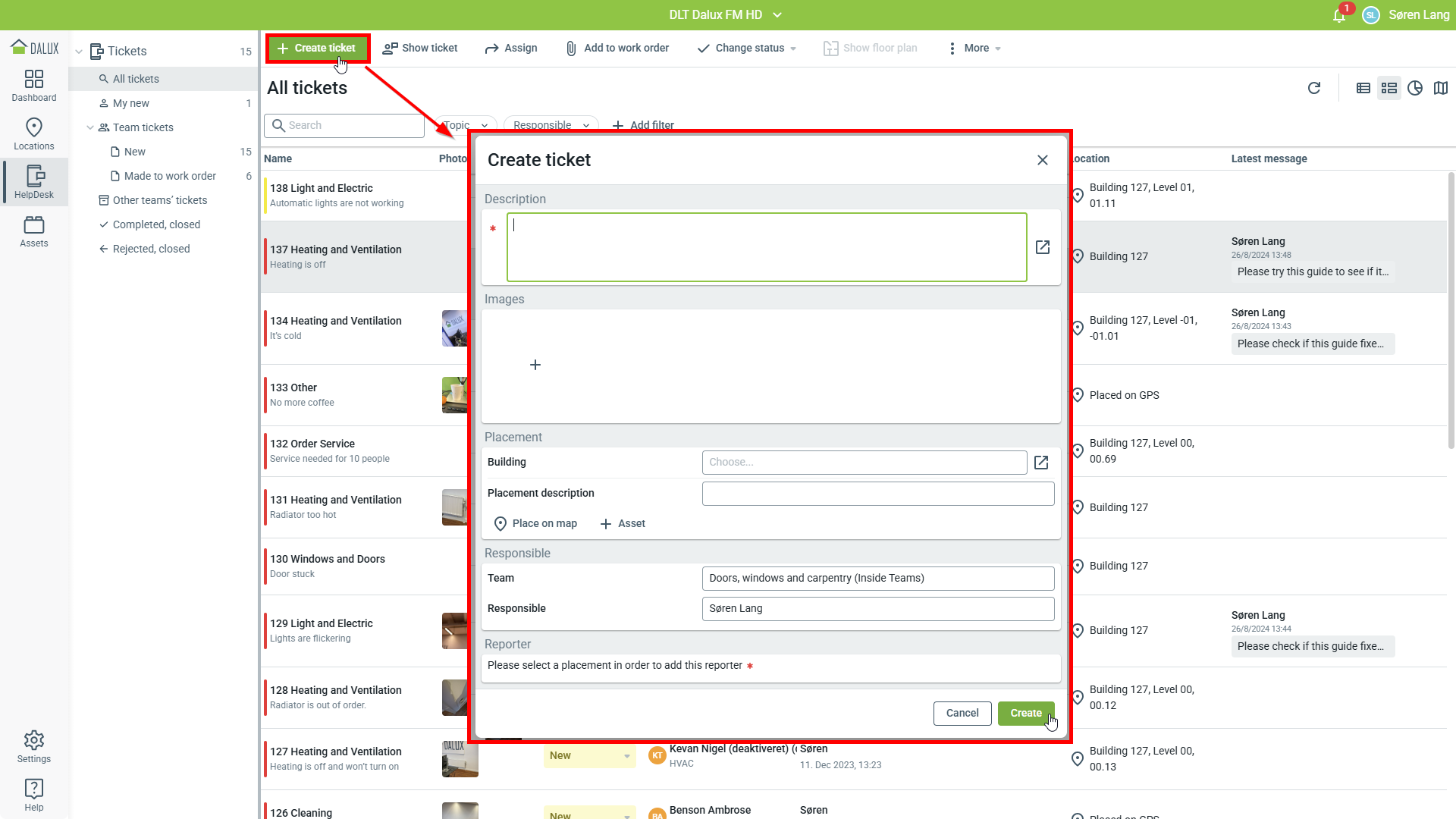This screenshot has height=819, width=1456.
Task: Open the Dashboard sidebar icon
Action: (34, 86)
